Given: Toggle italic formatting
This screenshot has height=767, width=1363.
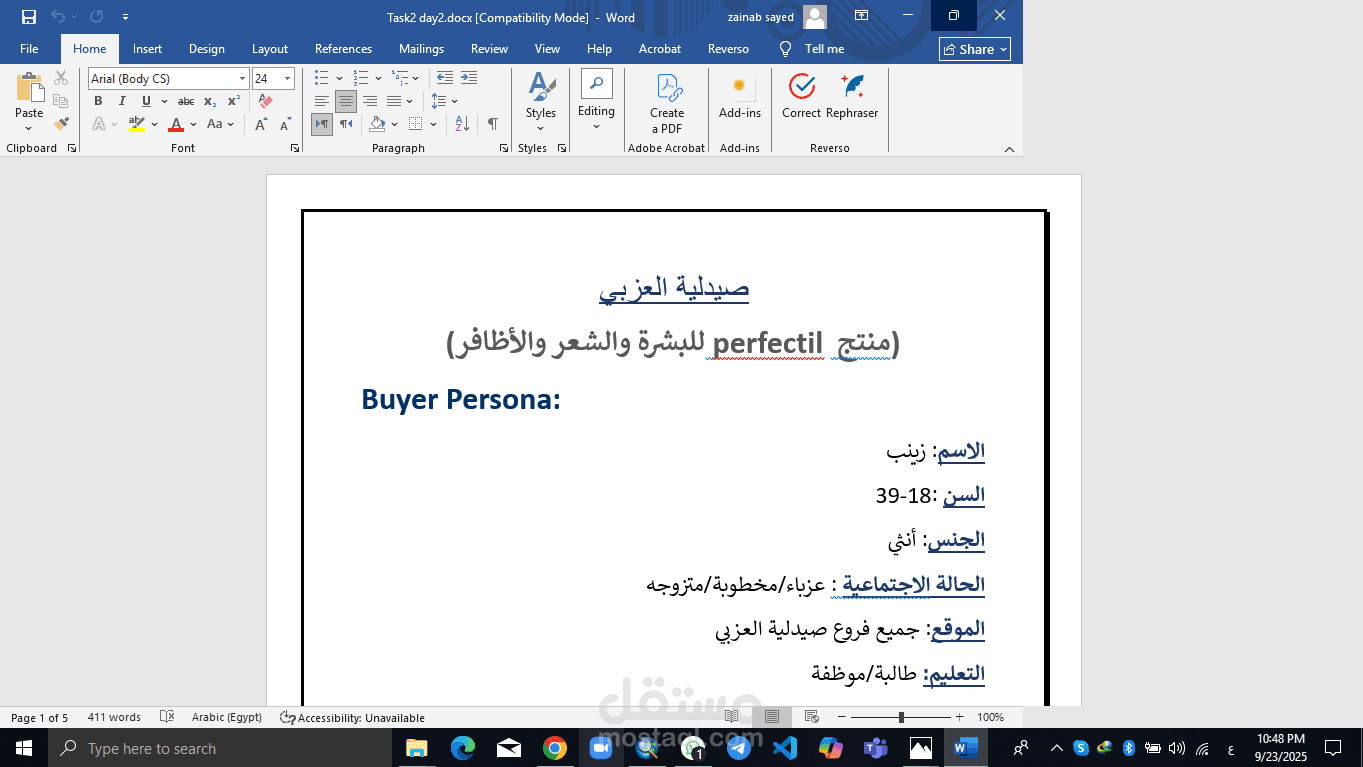Looking at the screenshot, I should [122, 101].
